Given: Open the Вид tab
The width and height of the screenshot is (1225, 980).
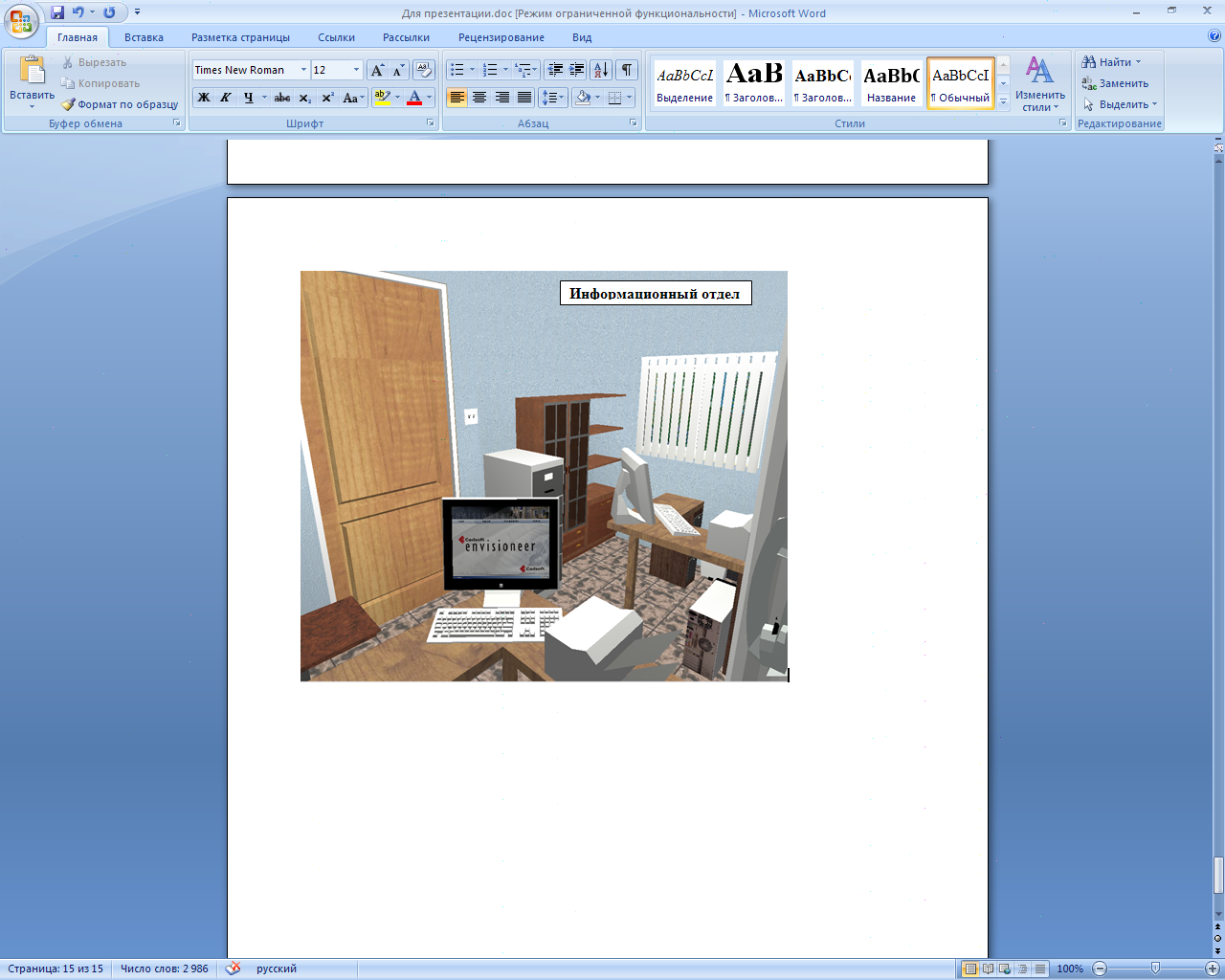Looking at the screenshot, I should [x=582, y=37].
